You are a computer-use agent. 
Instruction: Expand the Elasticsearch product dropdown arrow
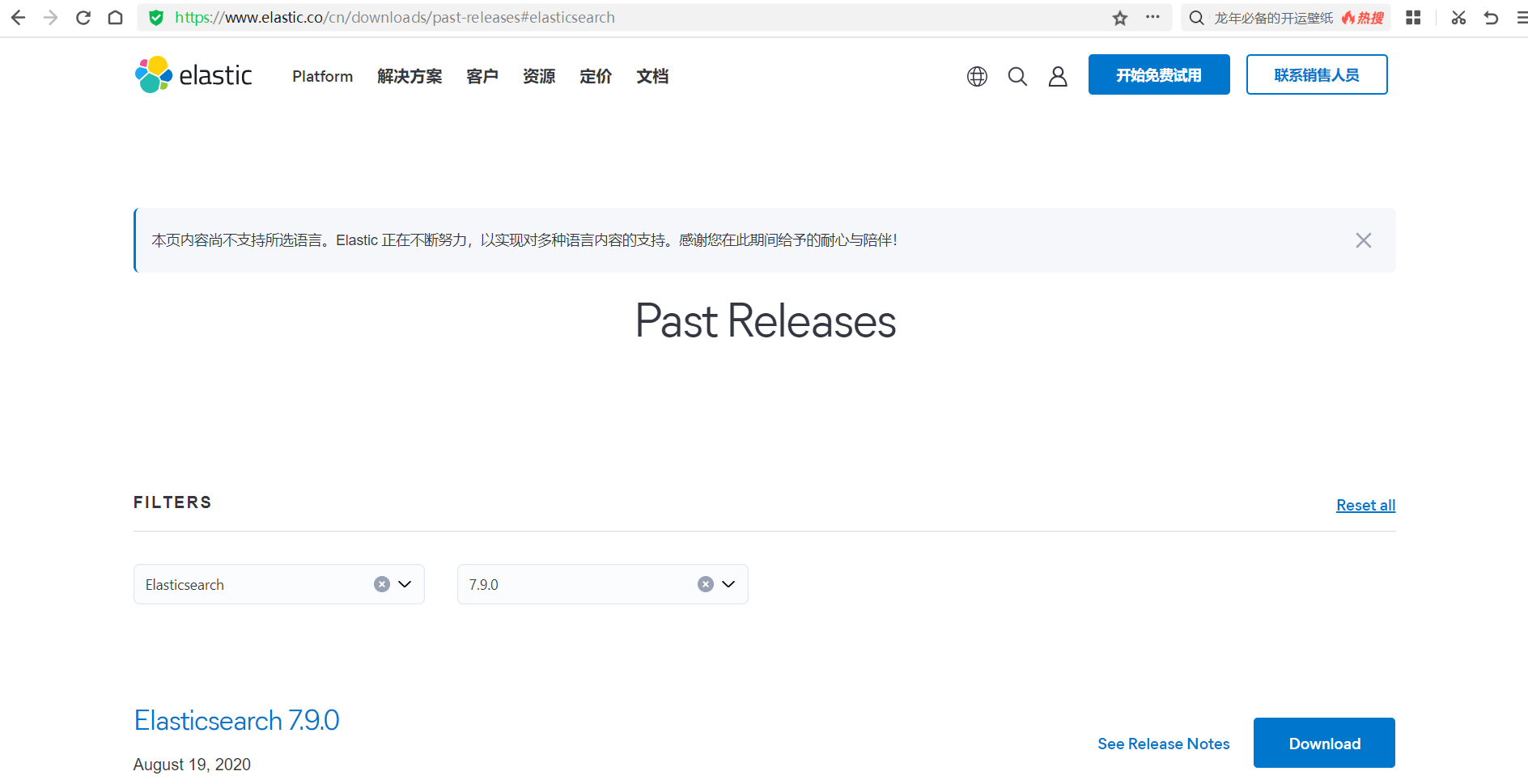click(405, 584)
